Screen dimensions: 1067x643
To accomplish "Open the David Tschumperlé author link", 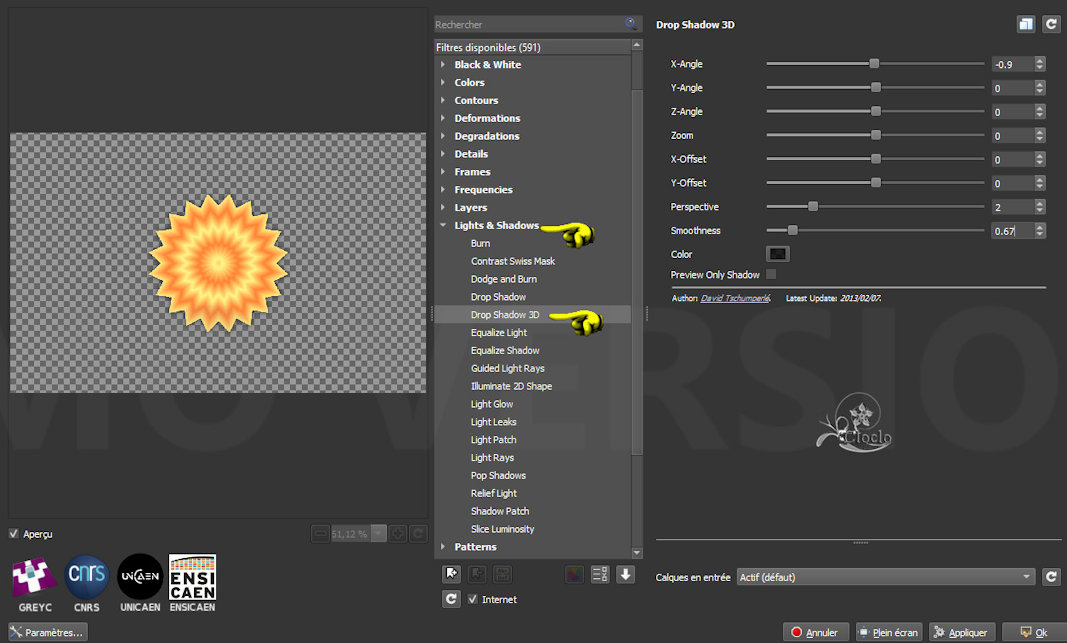I will [735, 298].
